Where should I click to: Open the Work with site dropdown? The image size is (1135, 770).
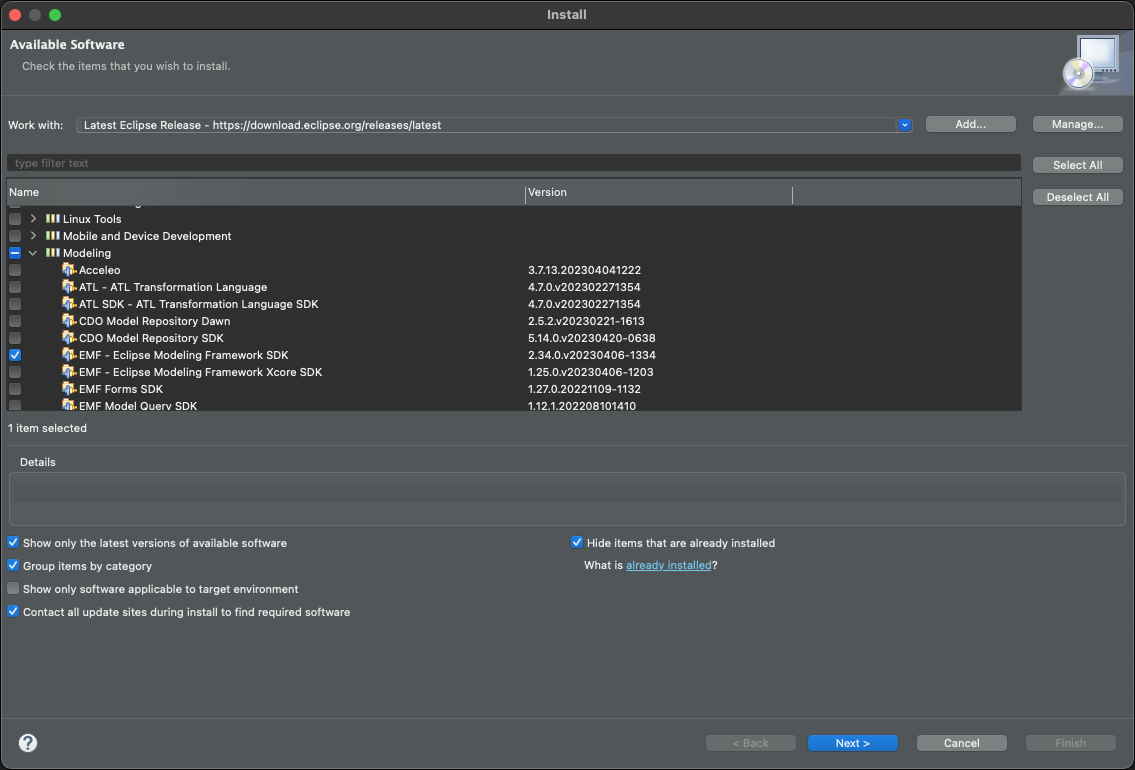pyautogui.click(x=904, y=124)
